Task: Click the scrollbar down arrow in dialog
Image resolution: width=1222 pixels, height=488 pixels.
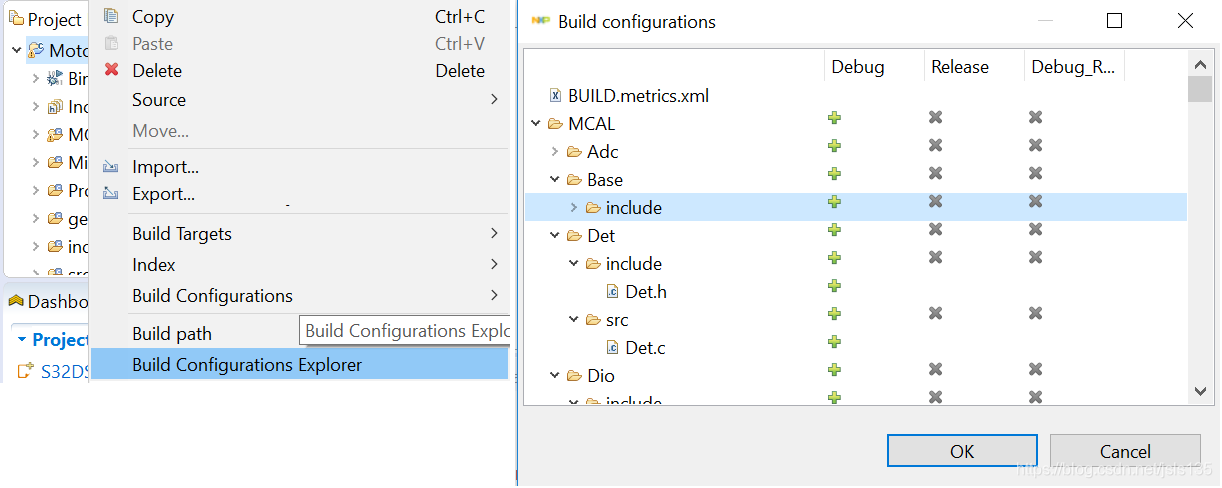Action: (1199, 392)
